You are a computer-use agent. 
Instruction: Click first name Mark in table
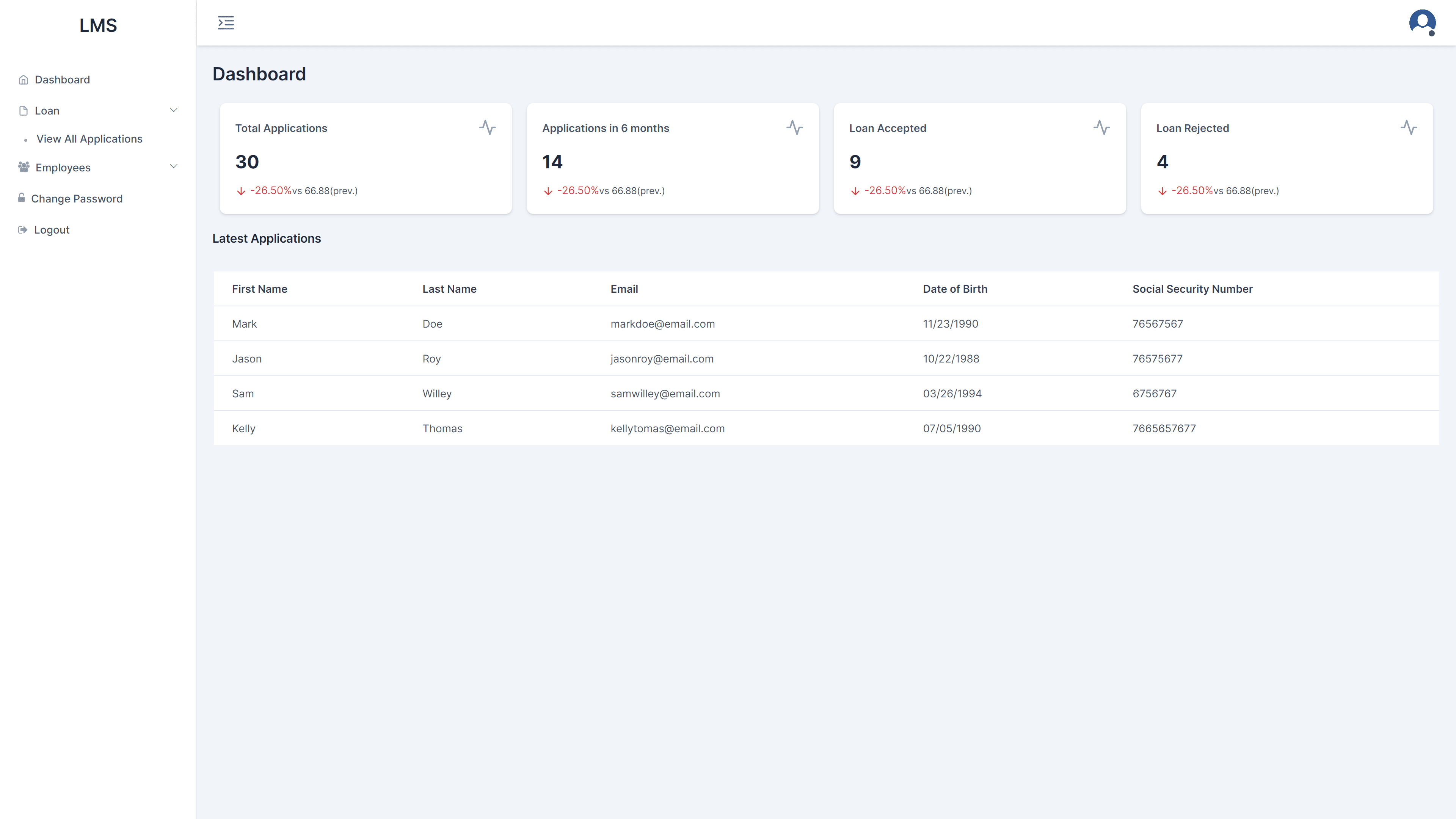(x=244, y=324)
